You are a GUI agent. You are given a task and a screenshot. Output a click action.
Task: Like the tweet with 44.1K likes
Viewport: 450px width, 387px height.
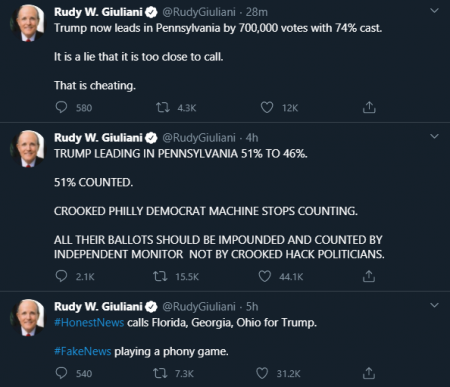coord(265,276)
